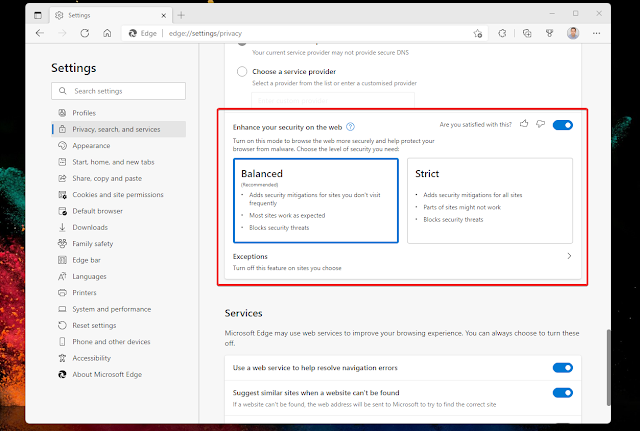640x431 pixels.
Task: Open Cookies and site permissions settings
Action: coord(119,195)
